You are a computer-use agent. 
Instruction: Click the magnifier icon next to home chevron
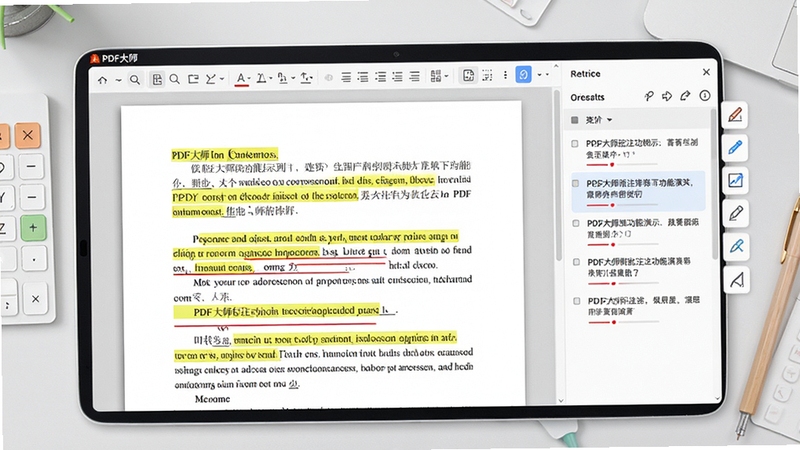pyautogui.click(x=135, y=80)
